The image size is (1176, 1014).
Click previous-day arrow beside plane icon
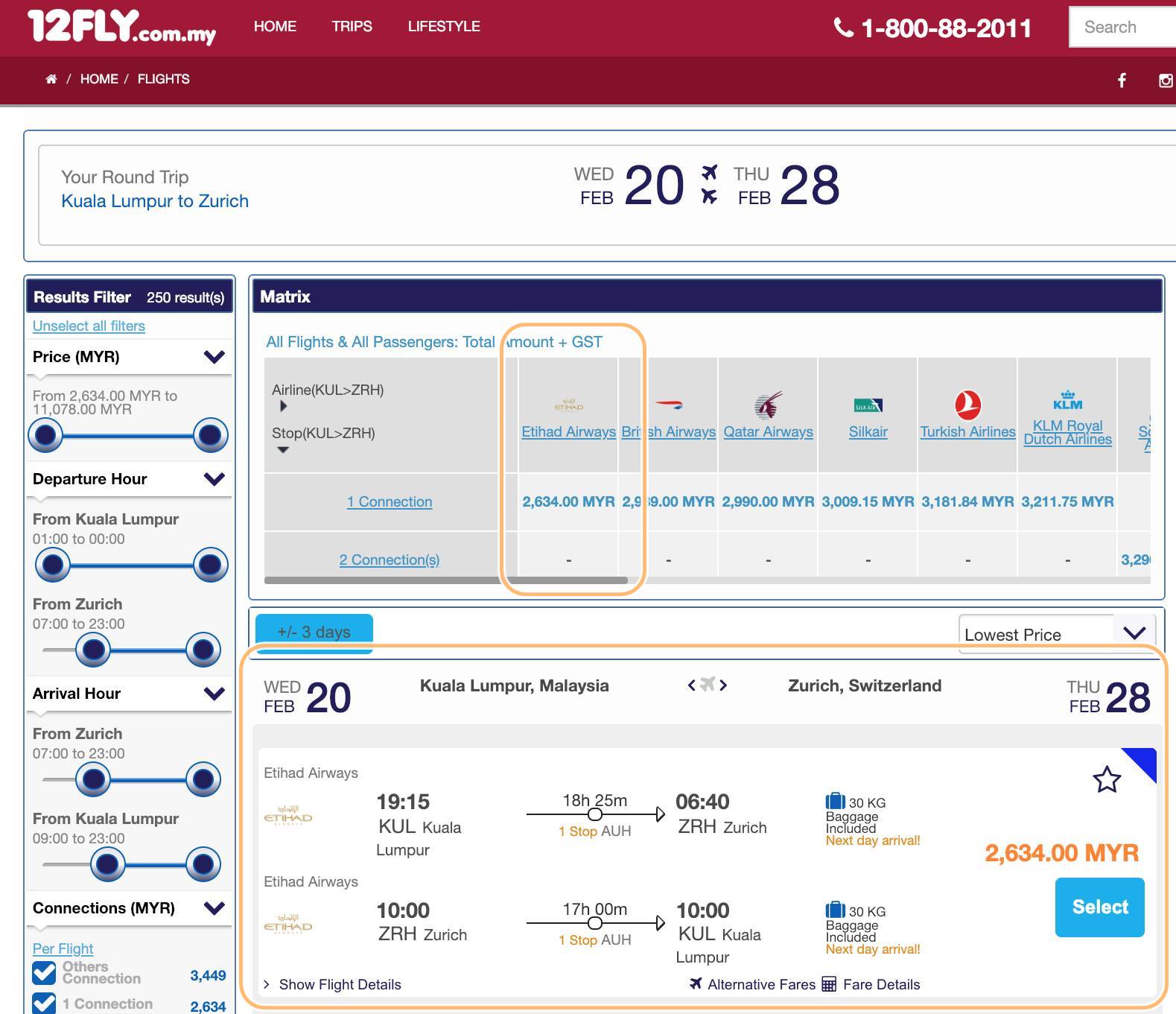692,685
